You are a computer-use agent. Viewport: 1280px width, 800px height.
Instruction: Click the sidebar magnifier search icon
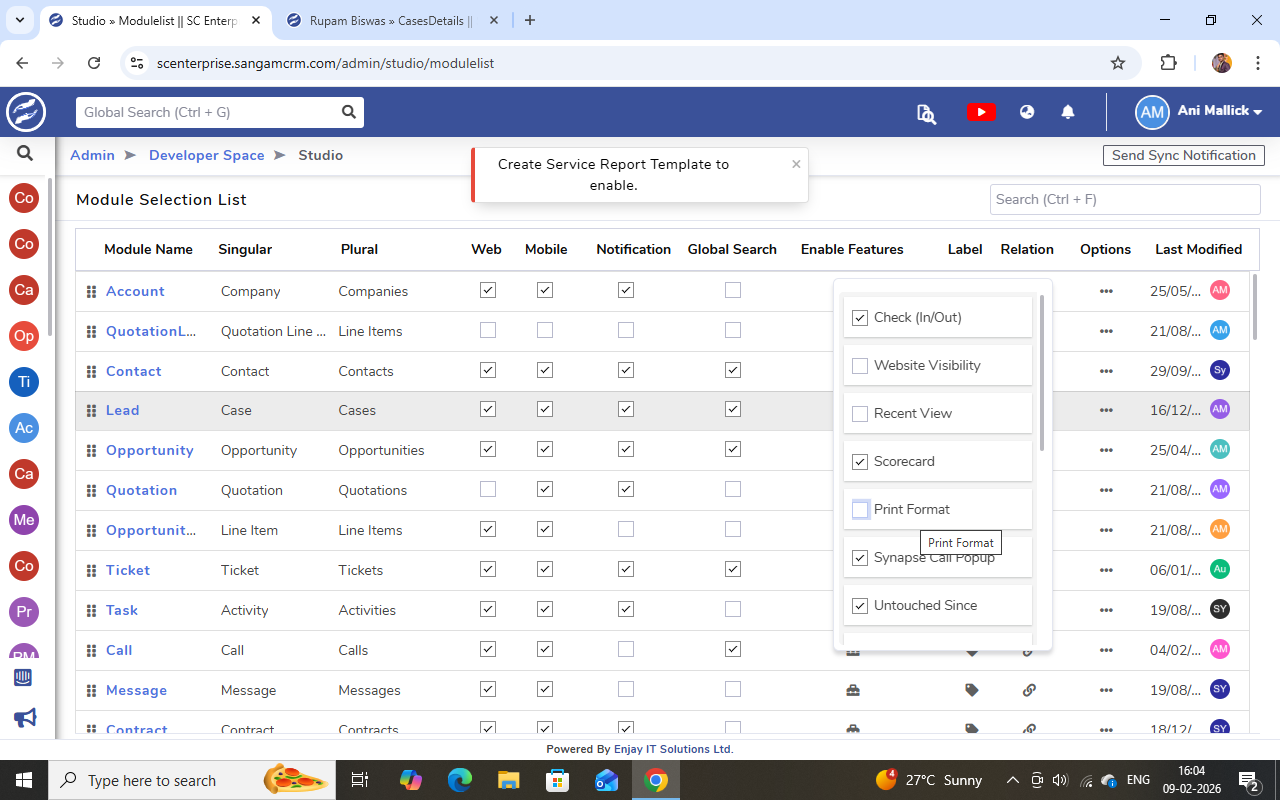pos(25,154)
